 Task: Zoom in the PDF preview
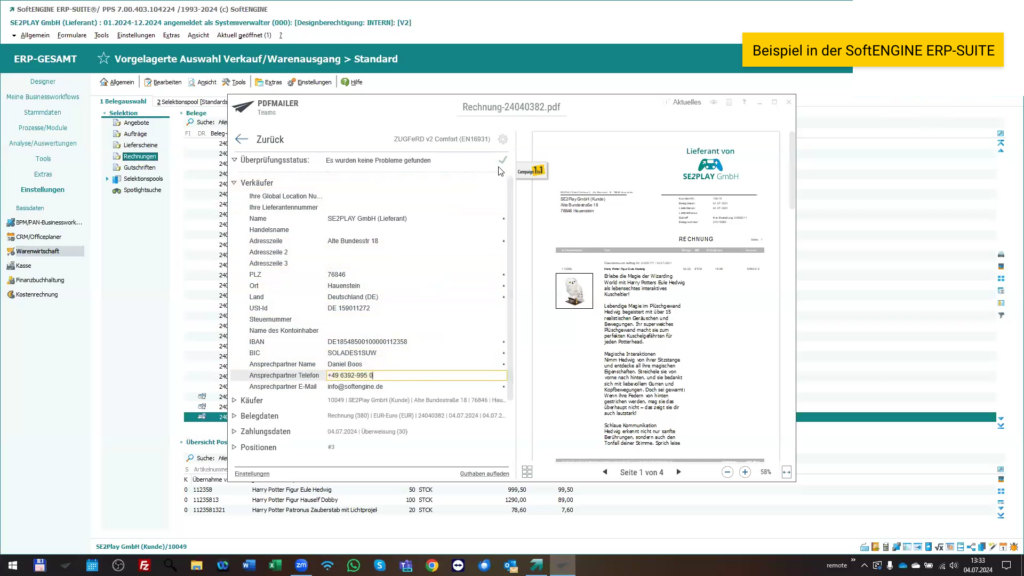coord(744,472)
